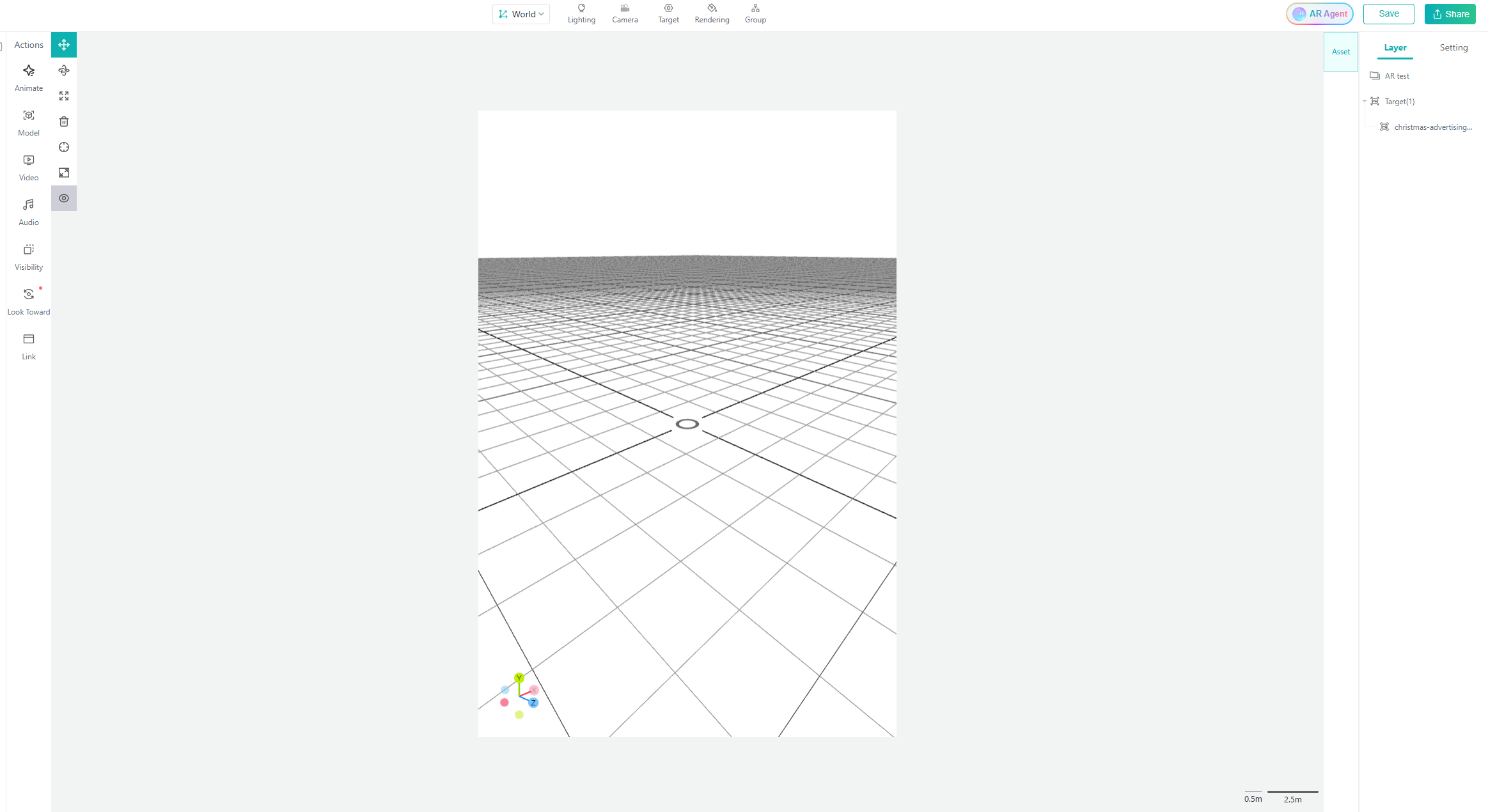The width and height of the screenshot is (1488, 812).
Task: Open the Target tool
Action: click(668, 13)
